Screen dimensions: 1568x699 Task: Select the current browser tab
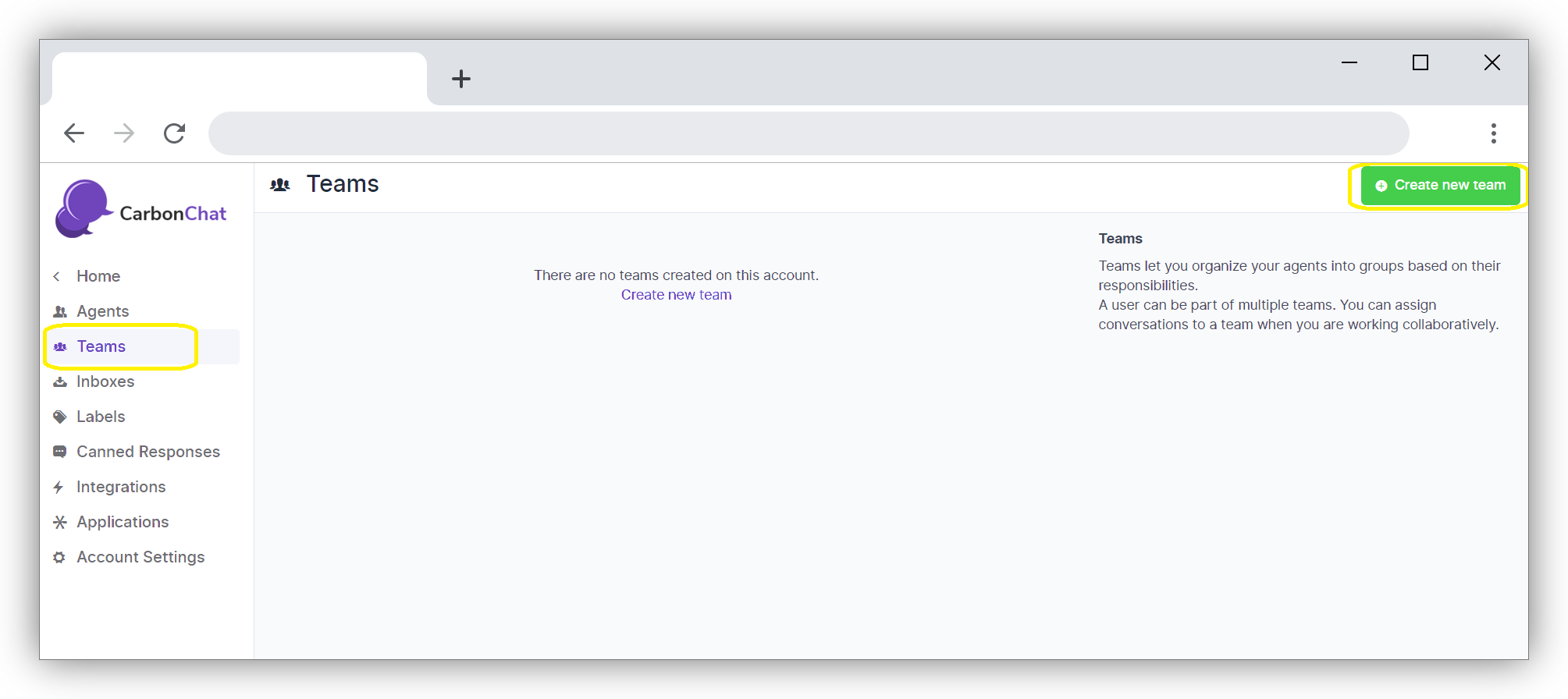[239, 78]
